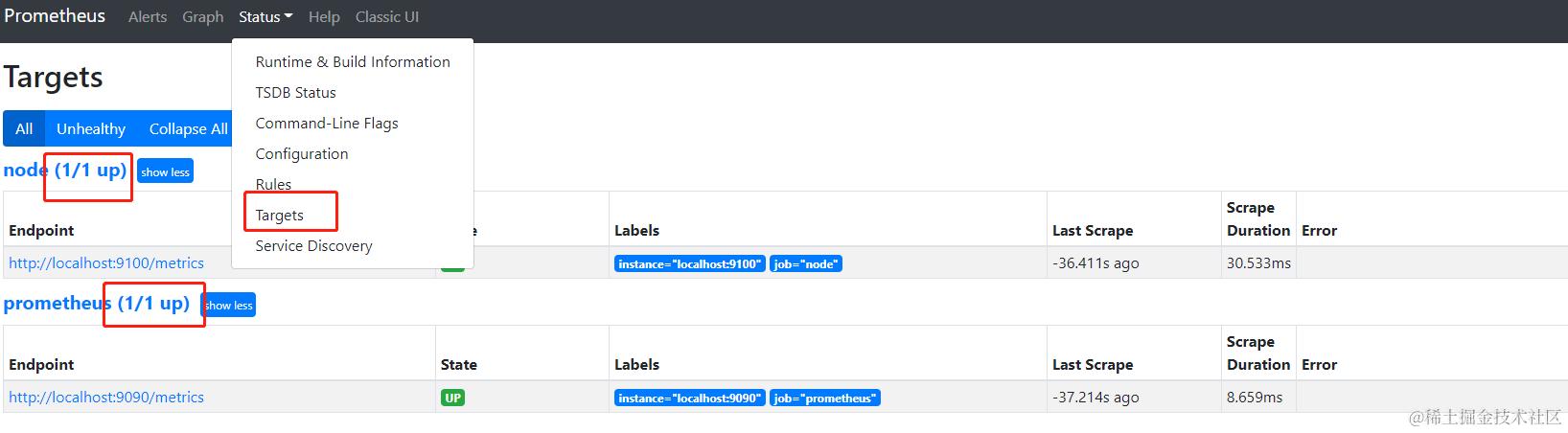Choose Command-Line Flags
1568x433 pixels.
[x=353, y=124]
